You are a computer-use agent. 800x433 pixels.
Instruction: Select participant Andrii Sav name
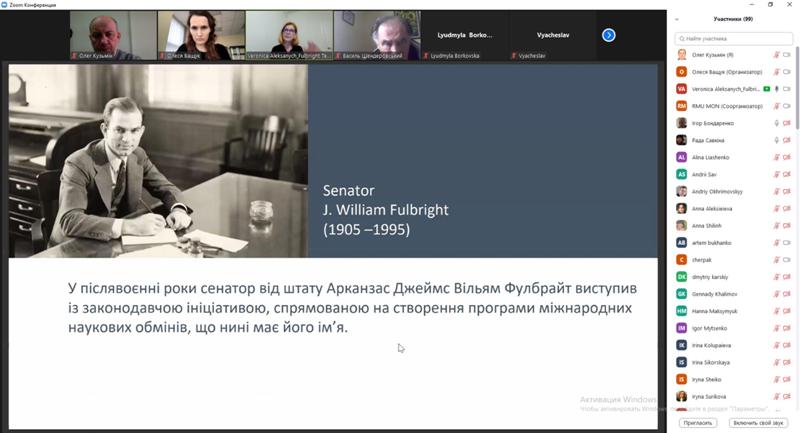pyautogui.click(x=704, y=174)
